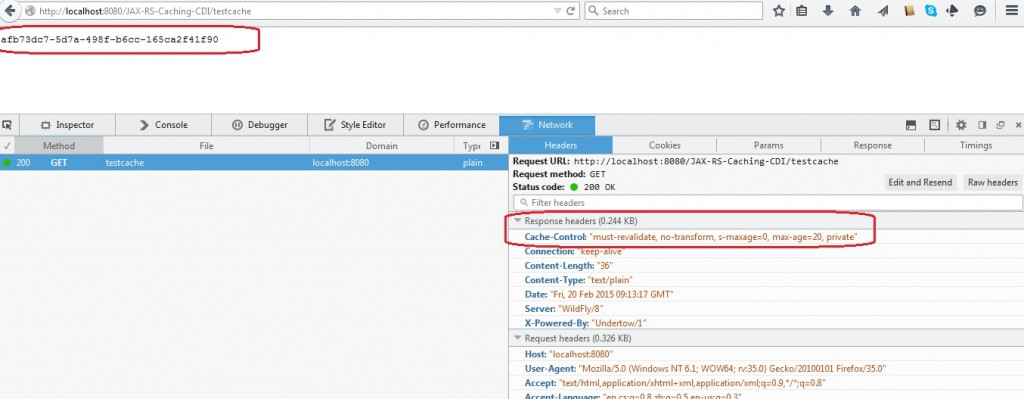The height and width of the screenshot is (399, 1024).
Task: Click the browser back arrow button
Action: coord(9,11)
